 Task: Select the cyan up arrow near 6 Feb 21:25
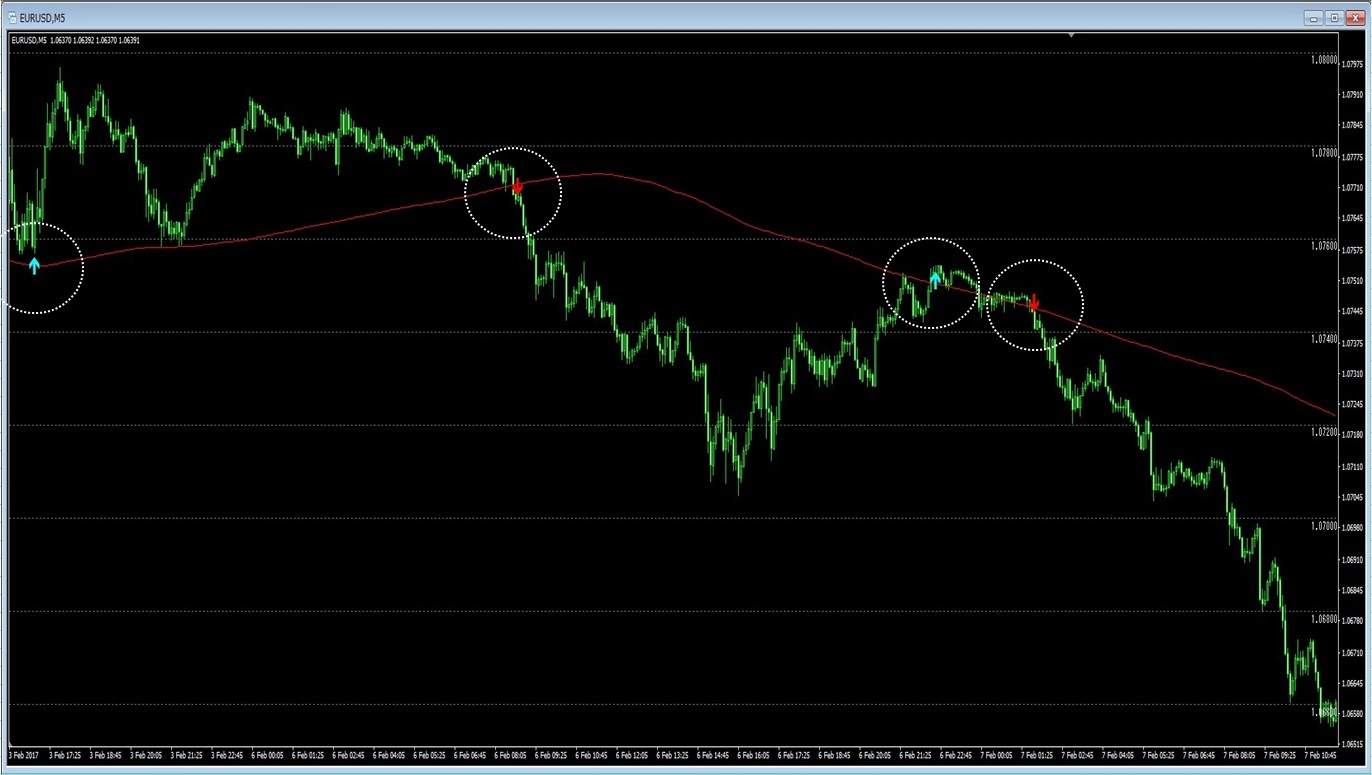click(x=935, y=280)
